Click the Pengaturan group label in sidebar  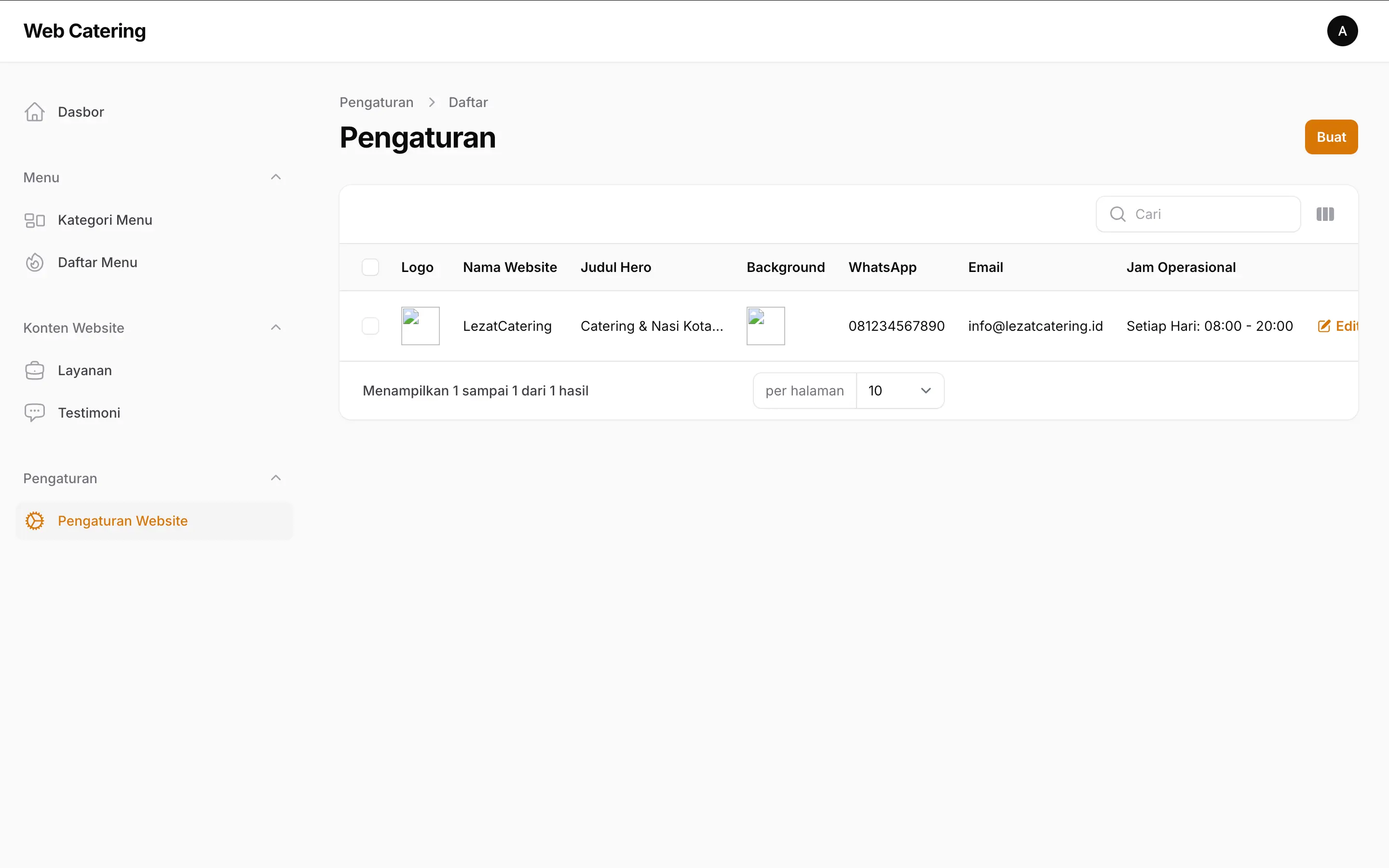click(60, 478)
